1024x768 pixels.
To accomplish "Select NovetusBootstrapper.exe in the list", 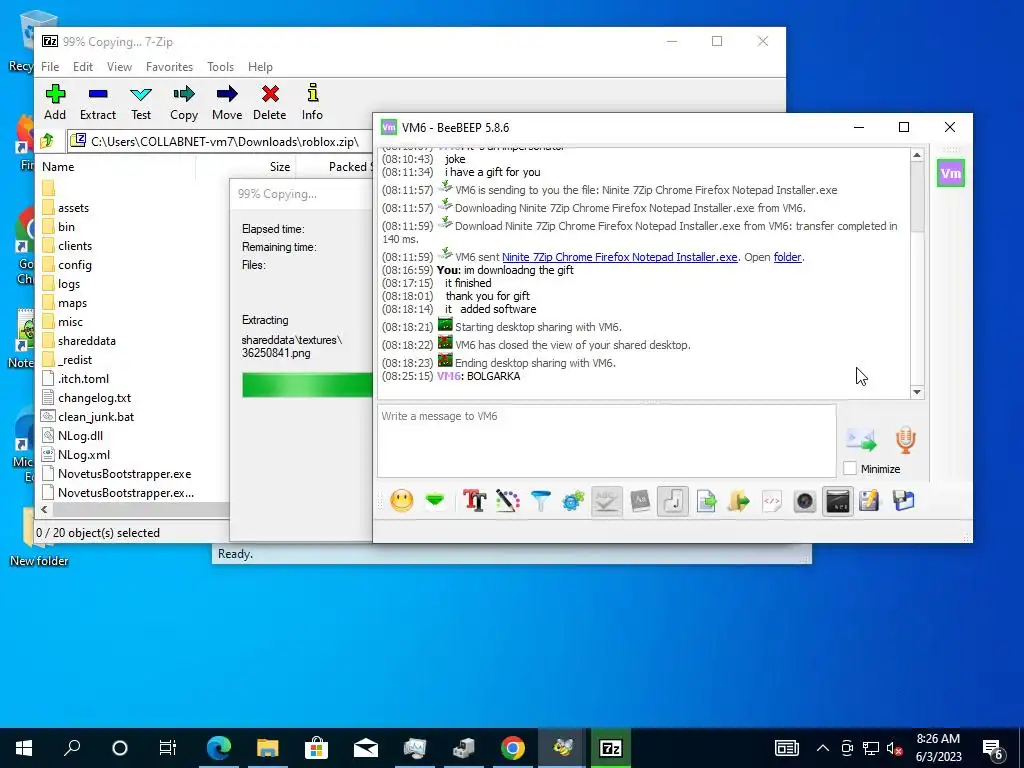I will (125, 474).
